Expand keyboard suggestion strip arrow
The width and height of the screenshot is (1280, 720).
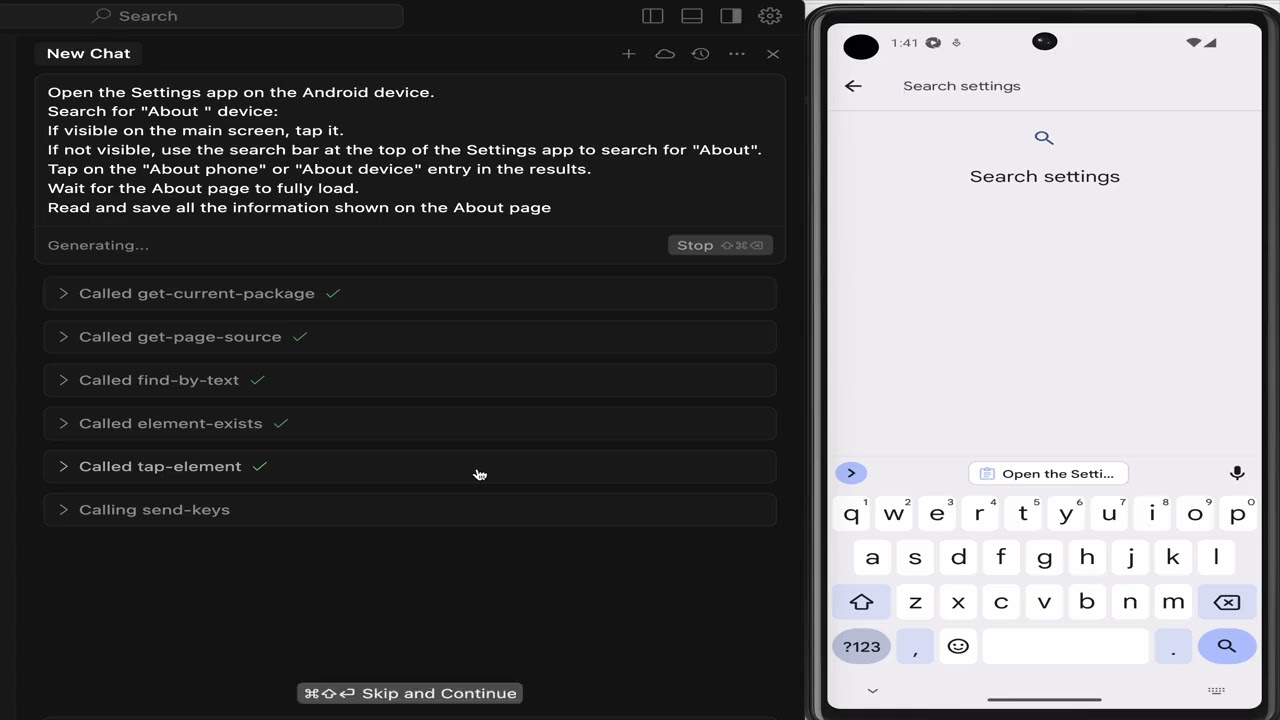coord(851,473)
